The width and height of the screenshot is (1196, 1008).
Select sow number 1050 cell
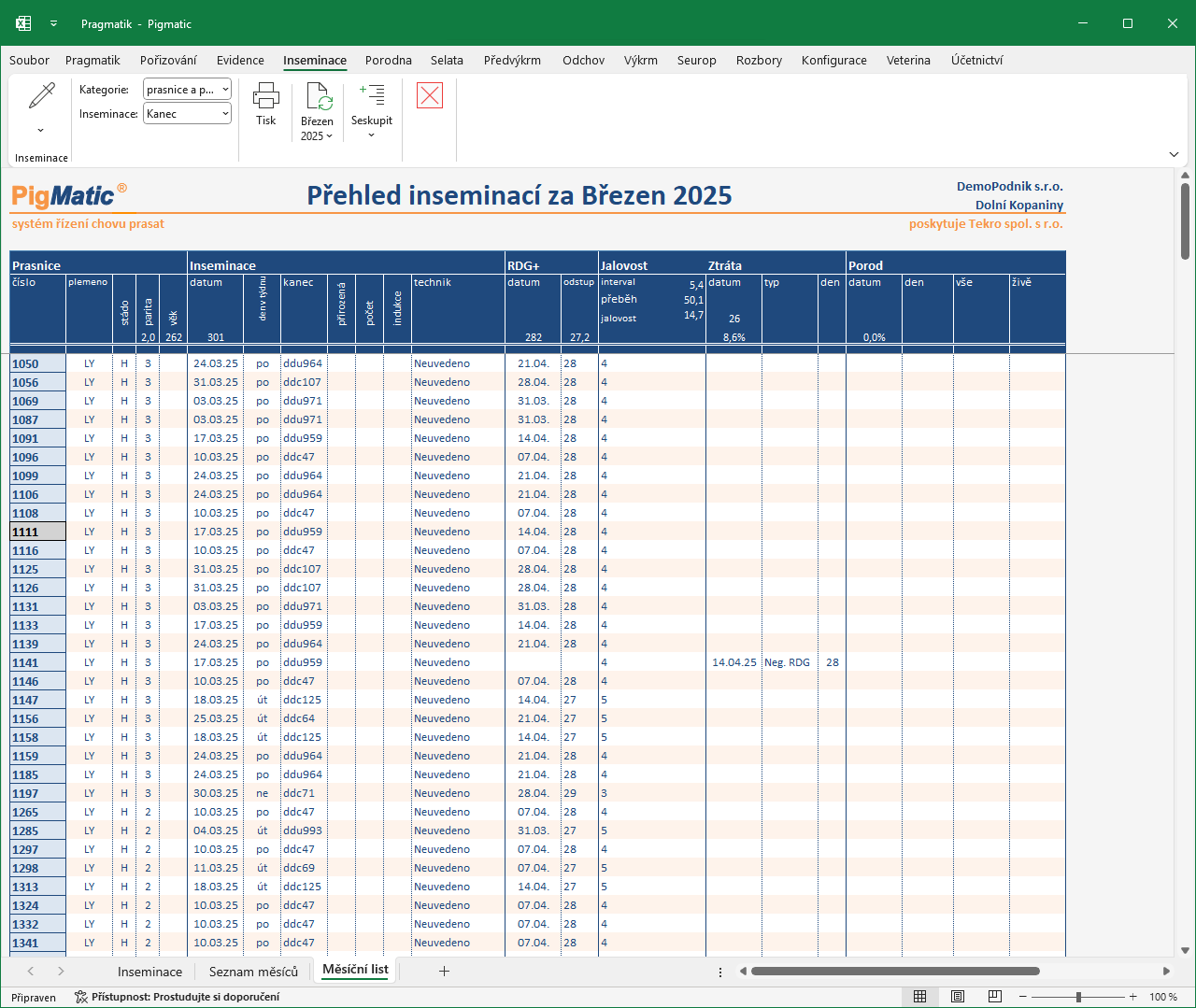click(x=37, y=363)
